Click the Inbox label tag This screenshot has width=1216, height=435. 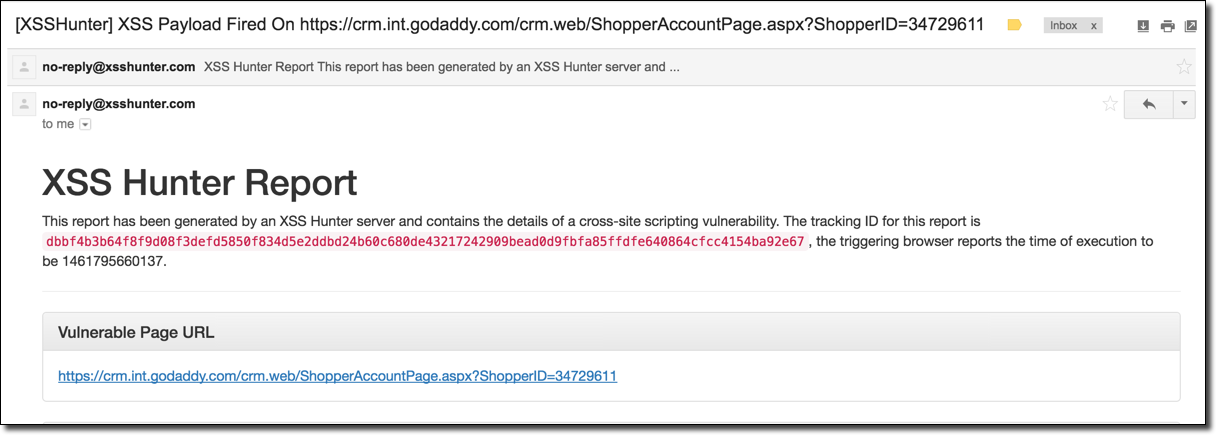click(1063, 26)
